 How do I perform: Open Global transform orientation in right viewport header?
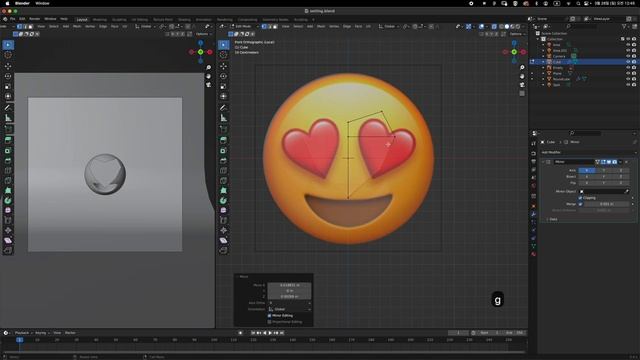pos(389,26)
